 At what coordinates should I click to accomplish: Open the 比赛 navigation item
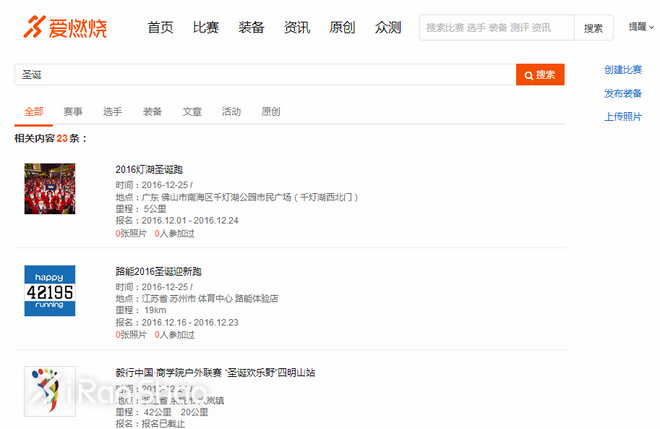[206, 27]
